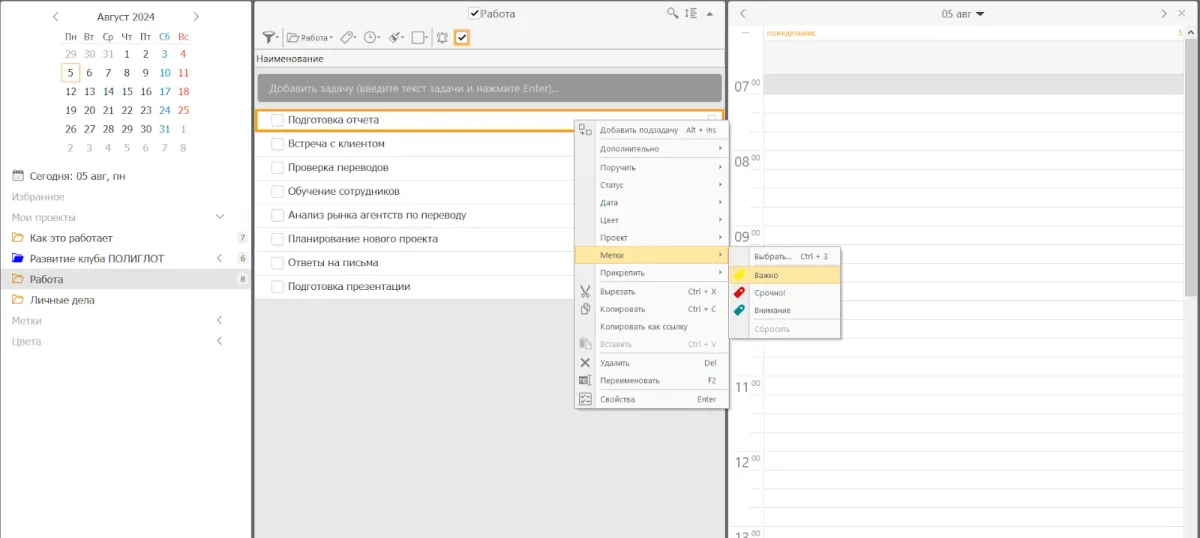Open the Работа project dropdown in toolbar
The image size is (1200, 538).
pyautogui.click(x=310, y=38)
